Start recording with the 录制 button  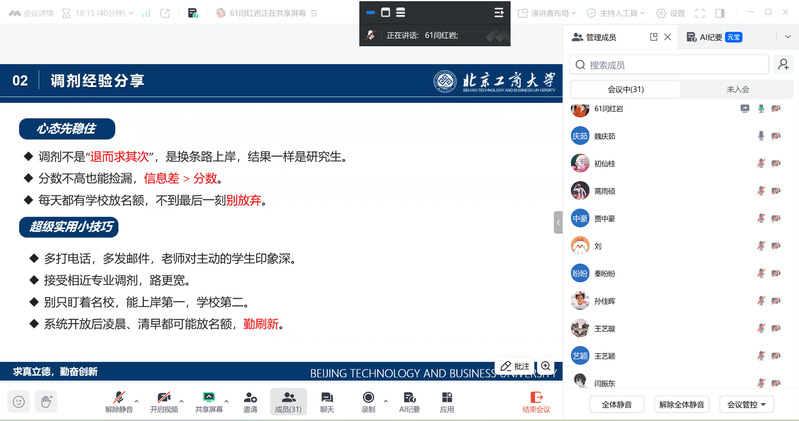pyautogui.click(x=368, y=401)
